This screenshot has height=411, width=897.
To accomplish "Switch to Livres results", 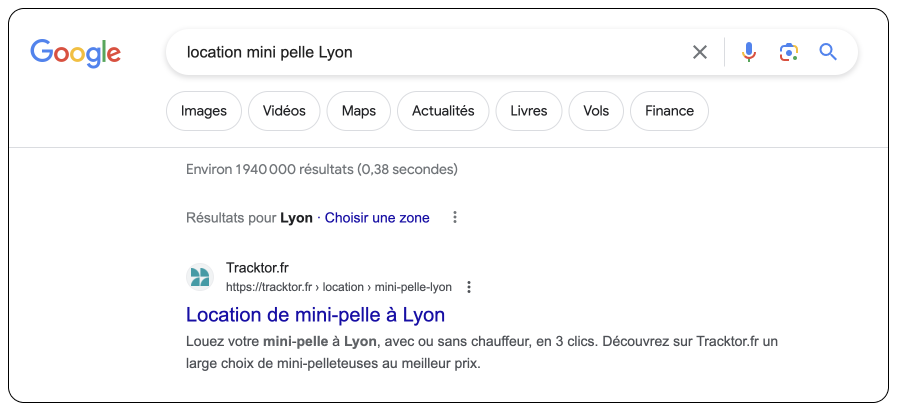I will pyautogui.click(x=529, y=111).
